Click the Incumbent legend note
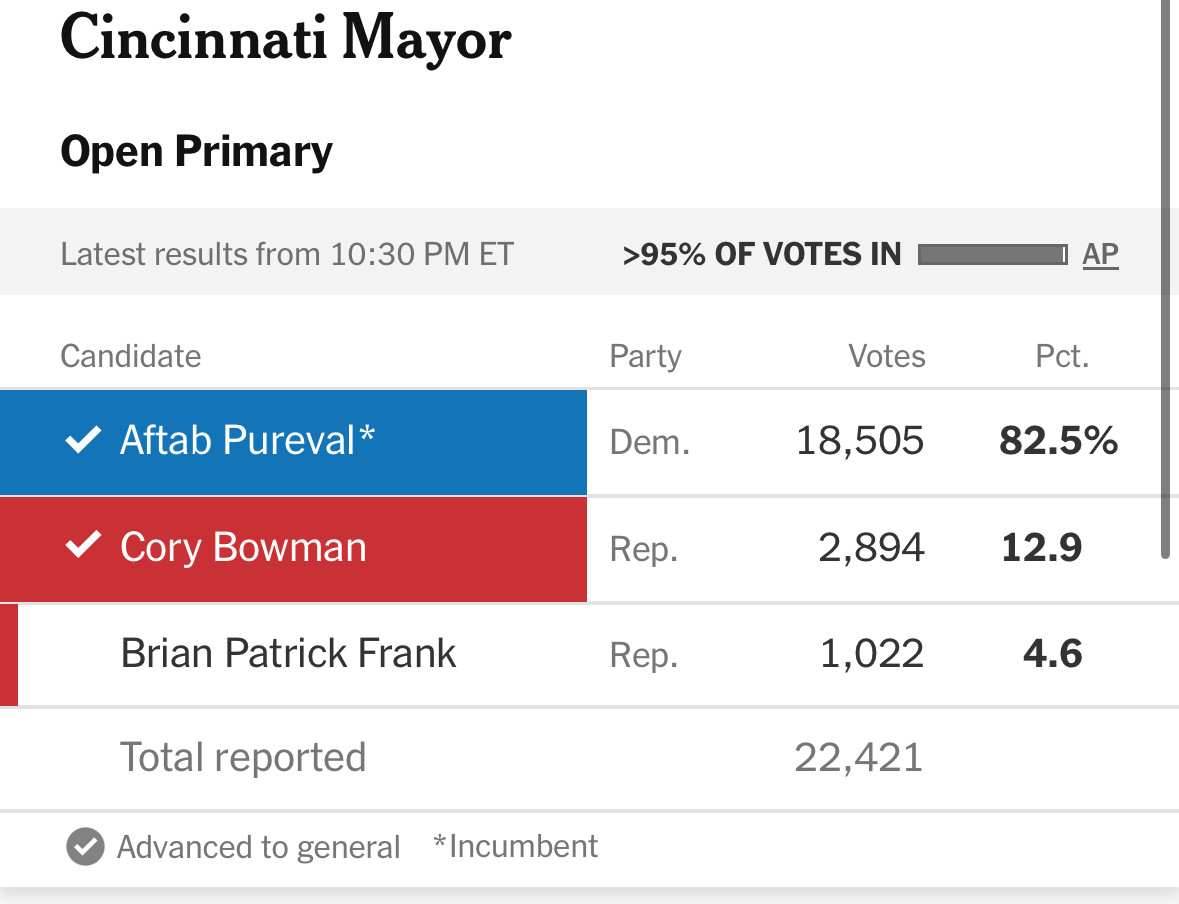1179x904 pixels. pos(516,846)
